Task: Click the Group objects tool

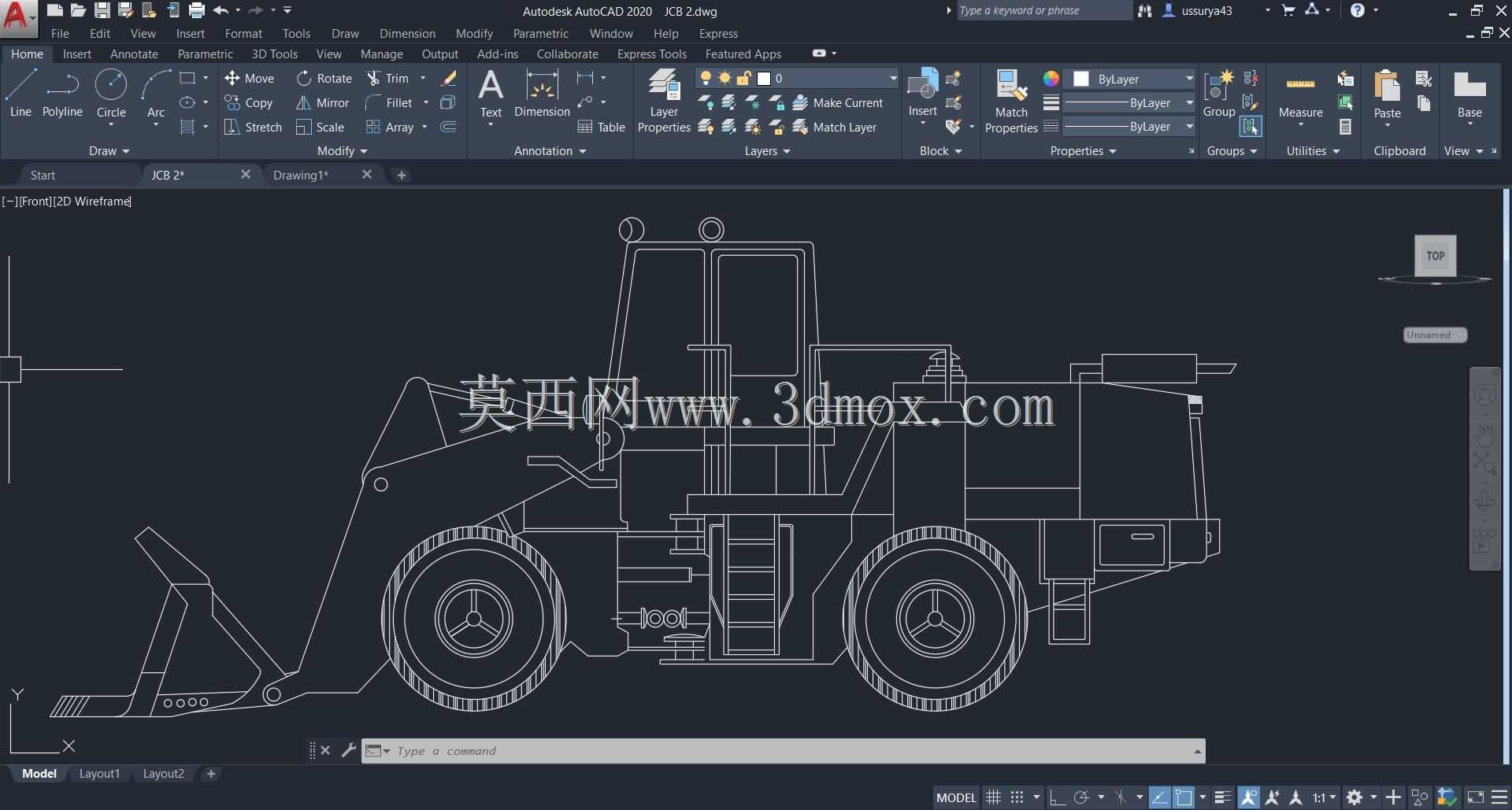Action: tap(1219, 94)
